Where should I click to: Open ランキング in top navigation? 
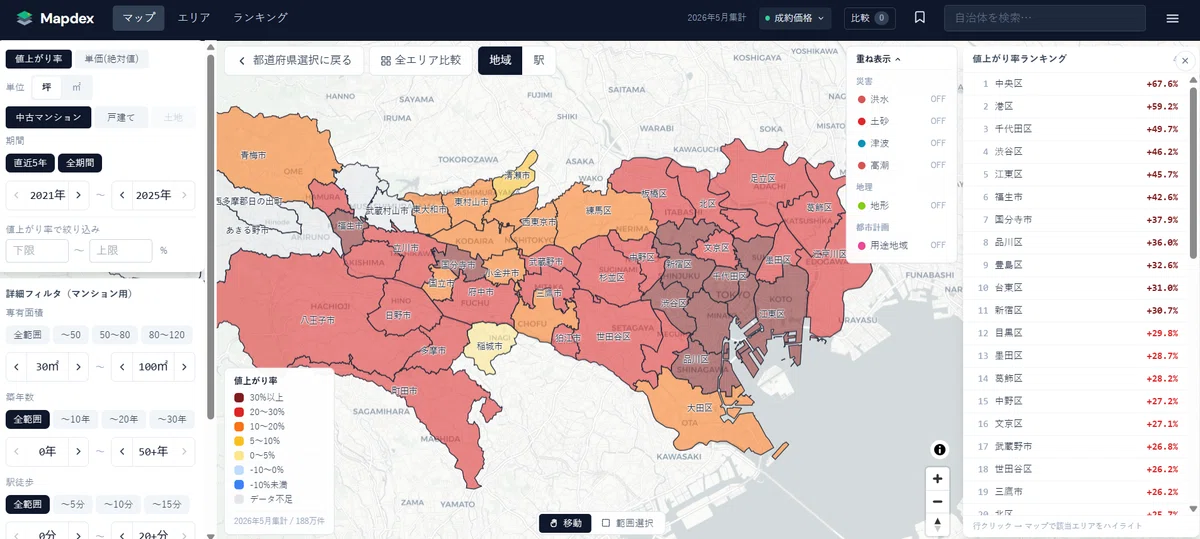pyautogui.click(x=260, y=18)
